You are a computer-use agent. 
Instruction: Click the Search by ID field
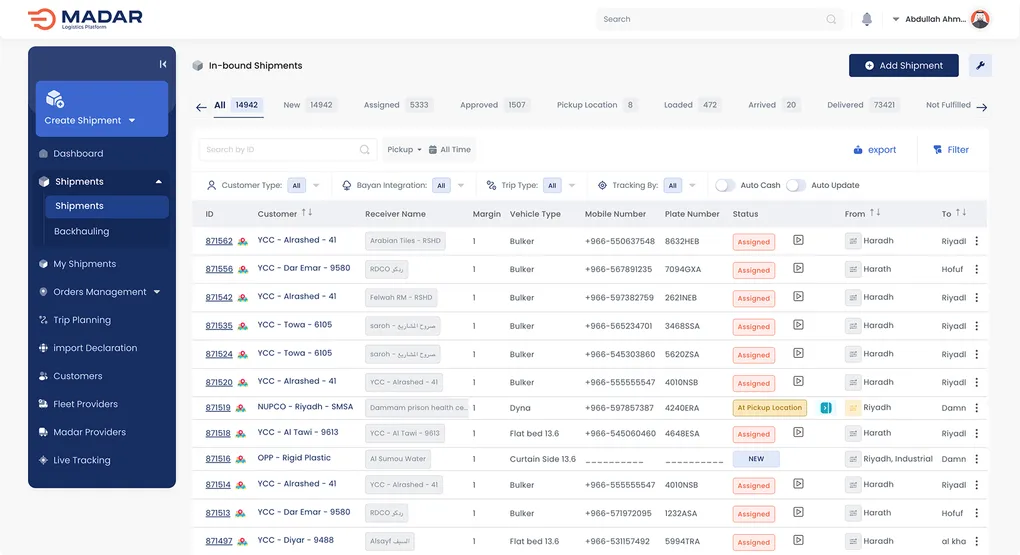[x=286, y=150]
